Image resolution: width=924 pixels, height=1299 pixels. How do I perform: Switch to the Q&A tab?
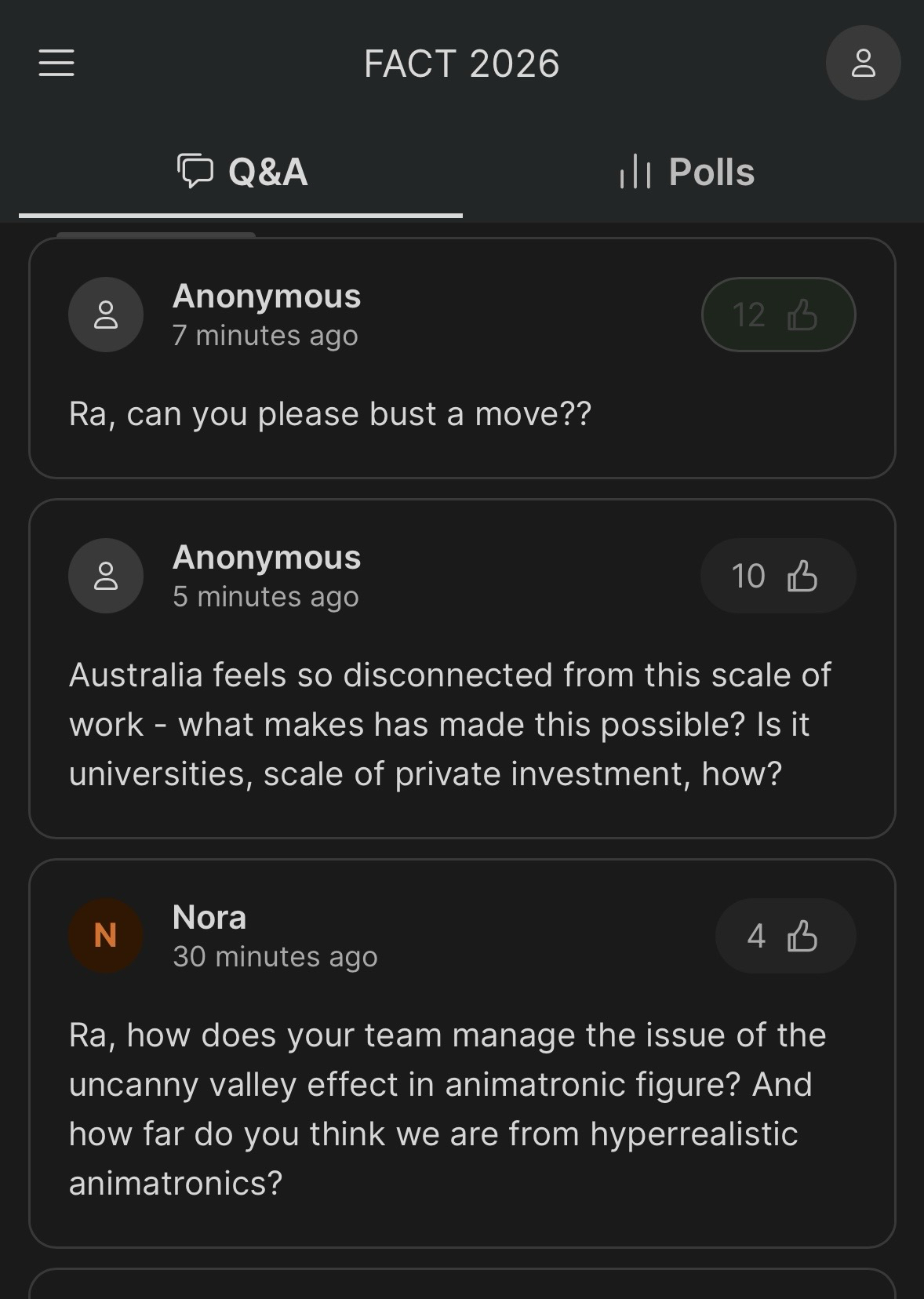[242, 173]
